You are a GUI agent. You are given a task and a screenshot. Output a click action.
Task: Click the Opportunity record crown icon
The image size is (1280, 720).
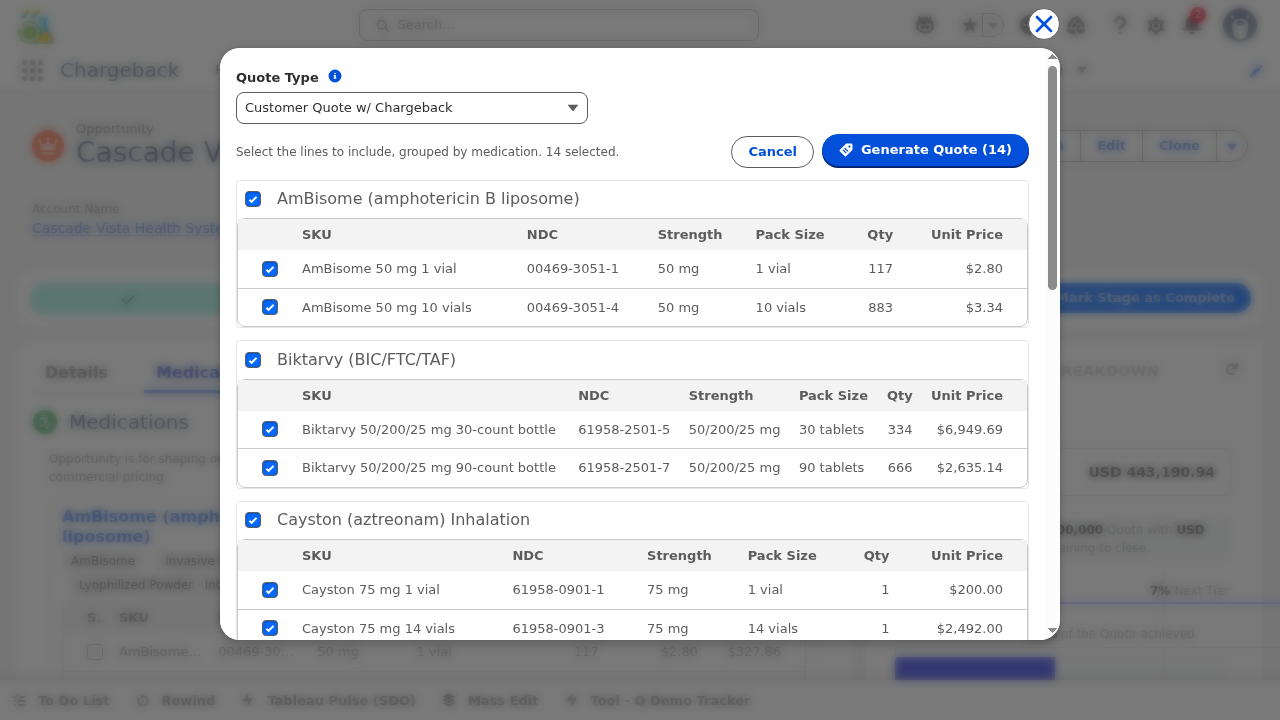(x=48, y=146)
